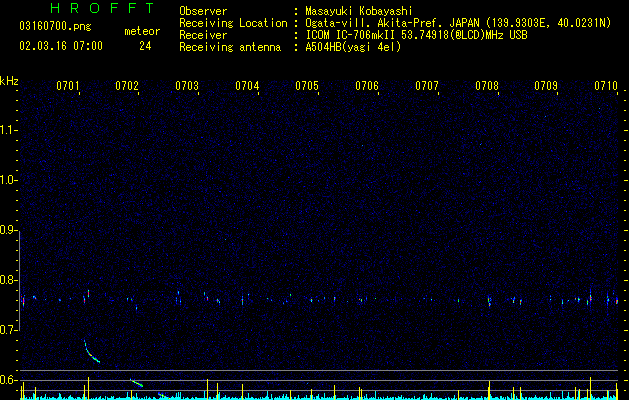Screen dimensions: 629x400
Task: Click the 0706 time marker
Action: 367,86
